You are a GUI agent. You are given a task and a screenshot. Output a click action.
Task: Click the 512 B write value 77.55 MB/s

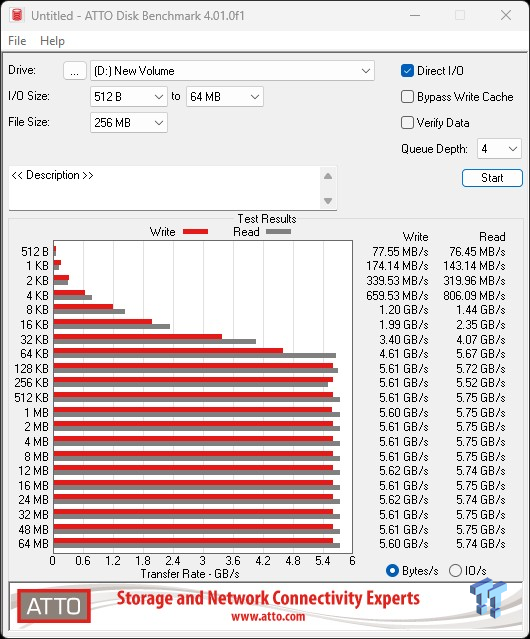pos(400,251)
